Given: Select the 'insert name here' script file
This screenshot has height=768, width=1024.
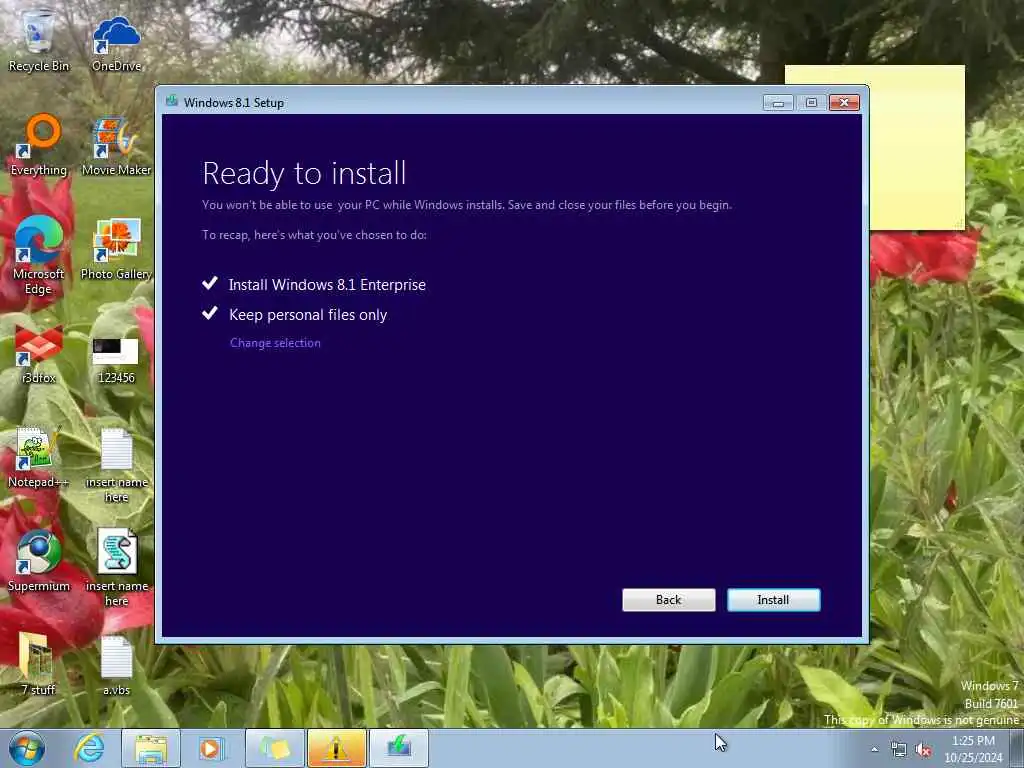Looking at the screenshot, I should (116, 567).
